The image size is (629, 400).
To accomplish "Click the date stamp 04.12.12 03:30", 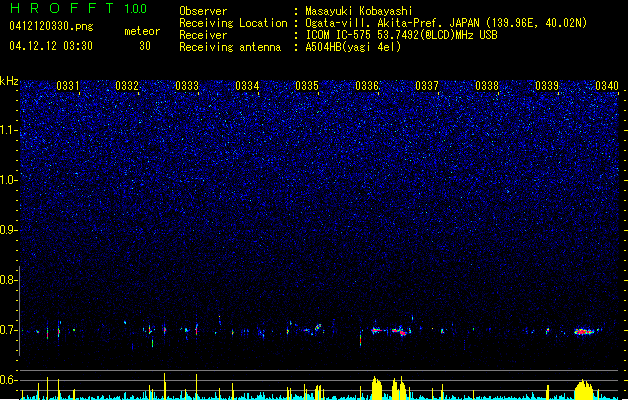I will (51, 46).
